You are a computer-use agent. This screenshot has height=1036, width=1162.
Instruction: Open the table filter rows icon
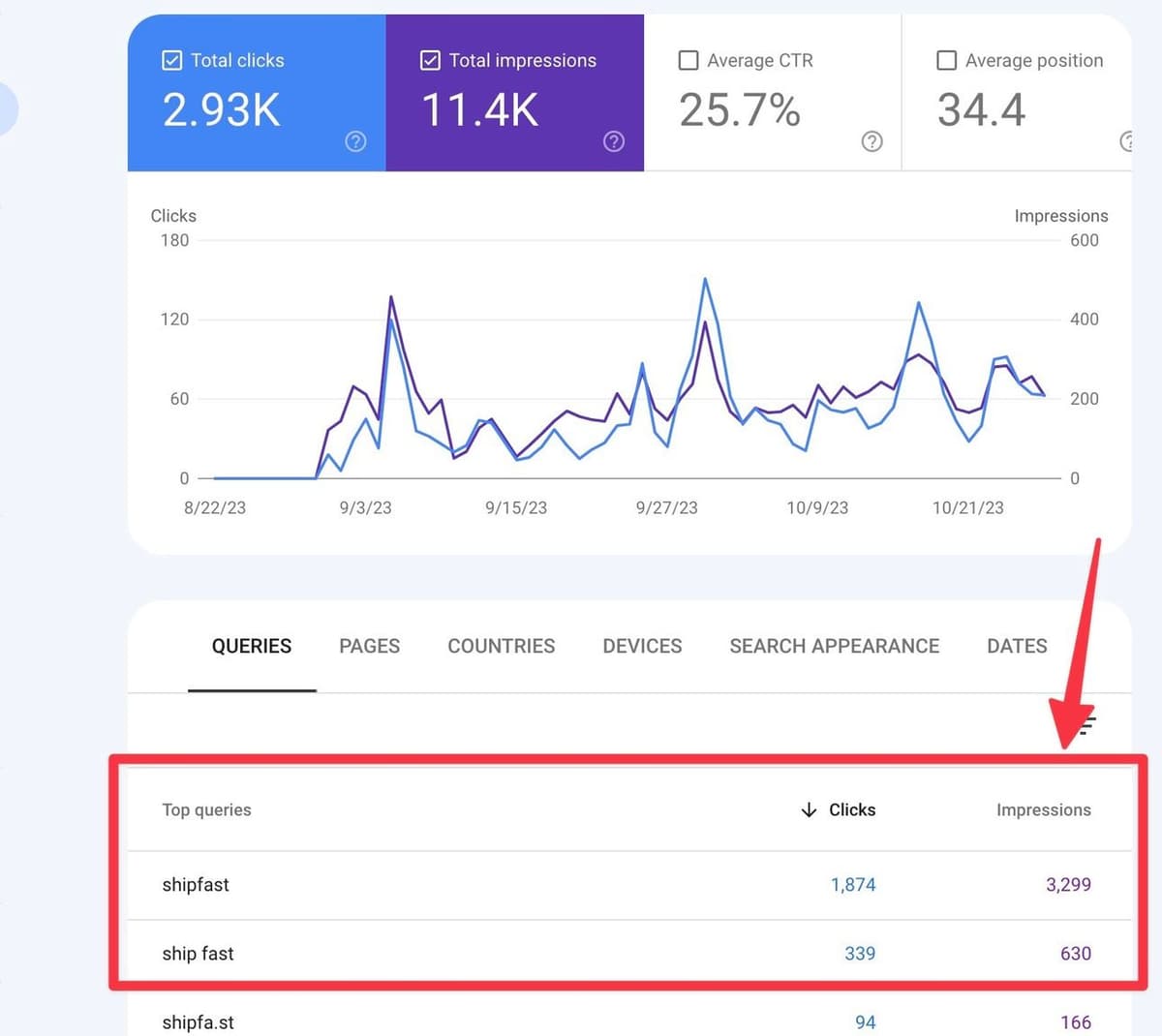pos(1087,723)
